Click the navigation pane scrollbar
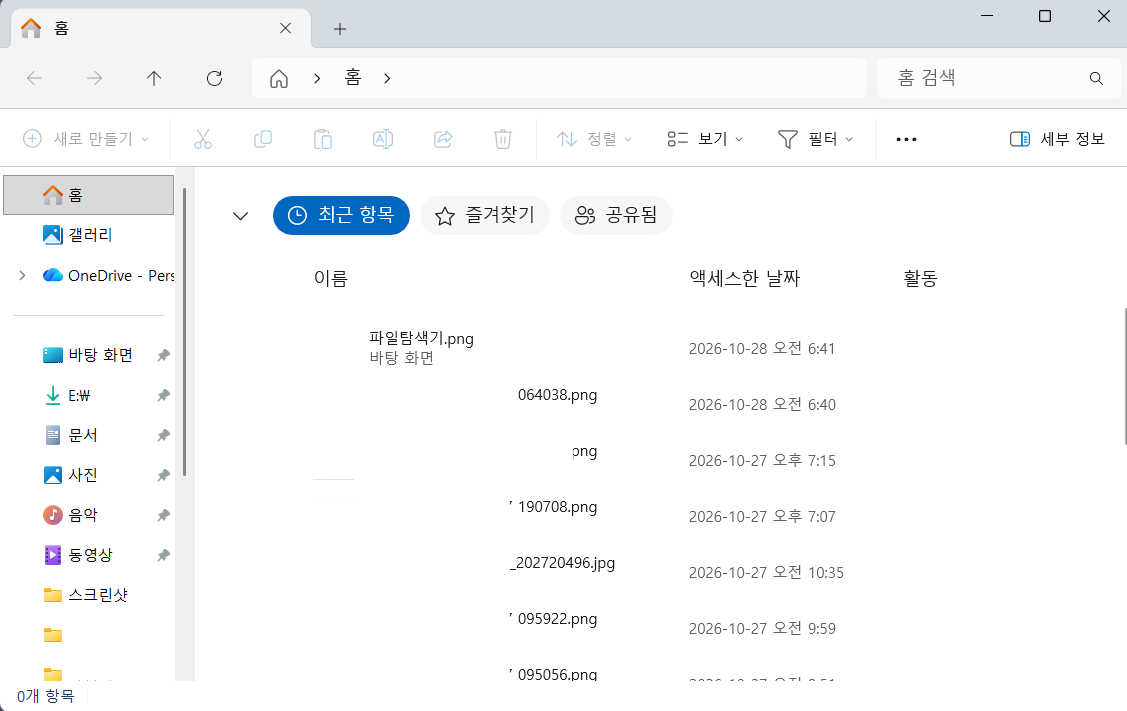This screenshot has height=711, width=1127. [185, 331]
